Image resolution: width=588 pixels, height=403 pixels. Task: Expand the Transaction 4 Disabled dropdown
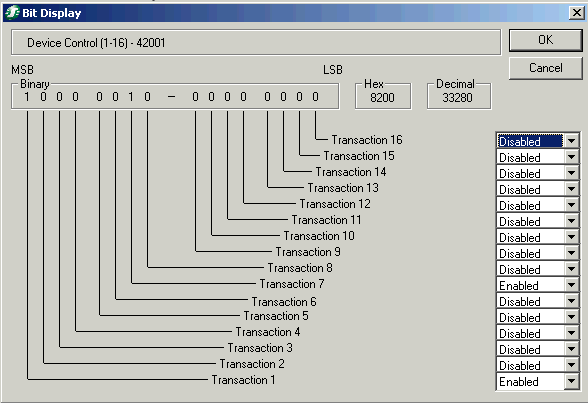click(x=572, y=334)
